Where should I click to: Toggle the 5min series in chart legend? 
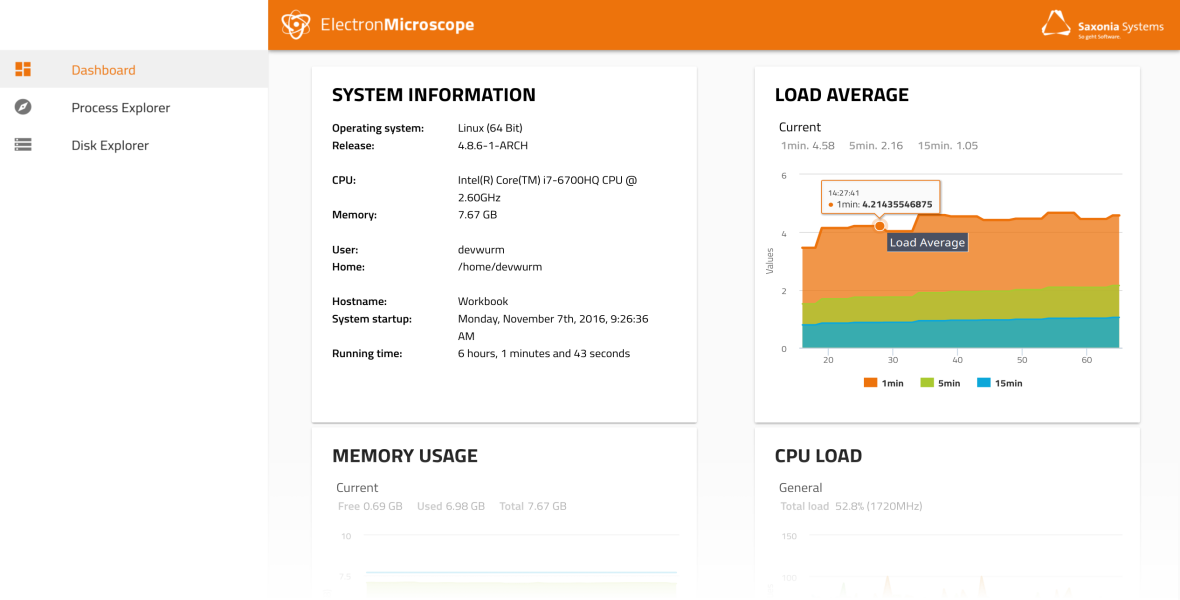point(949,384)
